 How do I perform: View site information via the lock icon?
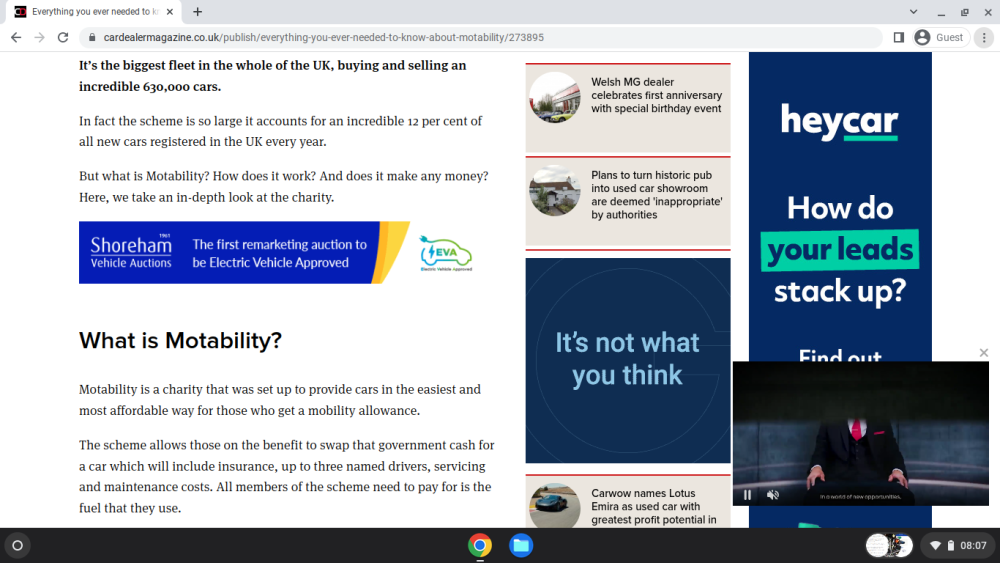pyautogui.click(x=92, y=38)
